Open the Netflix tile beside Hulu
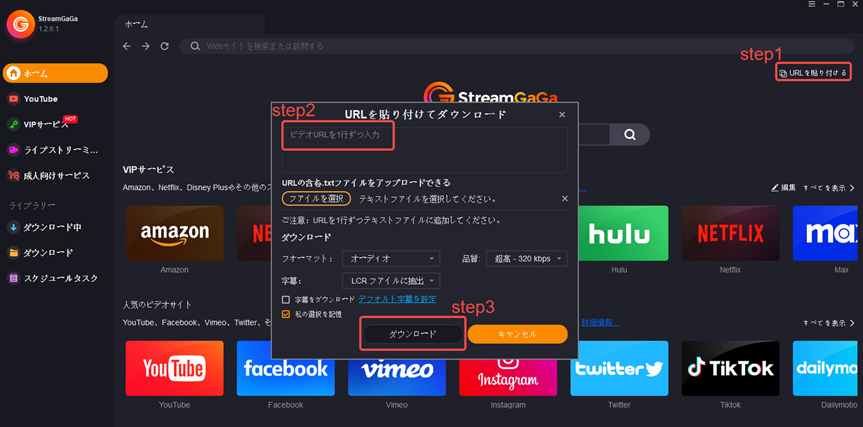 pos(730,233)
